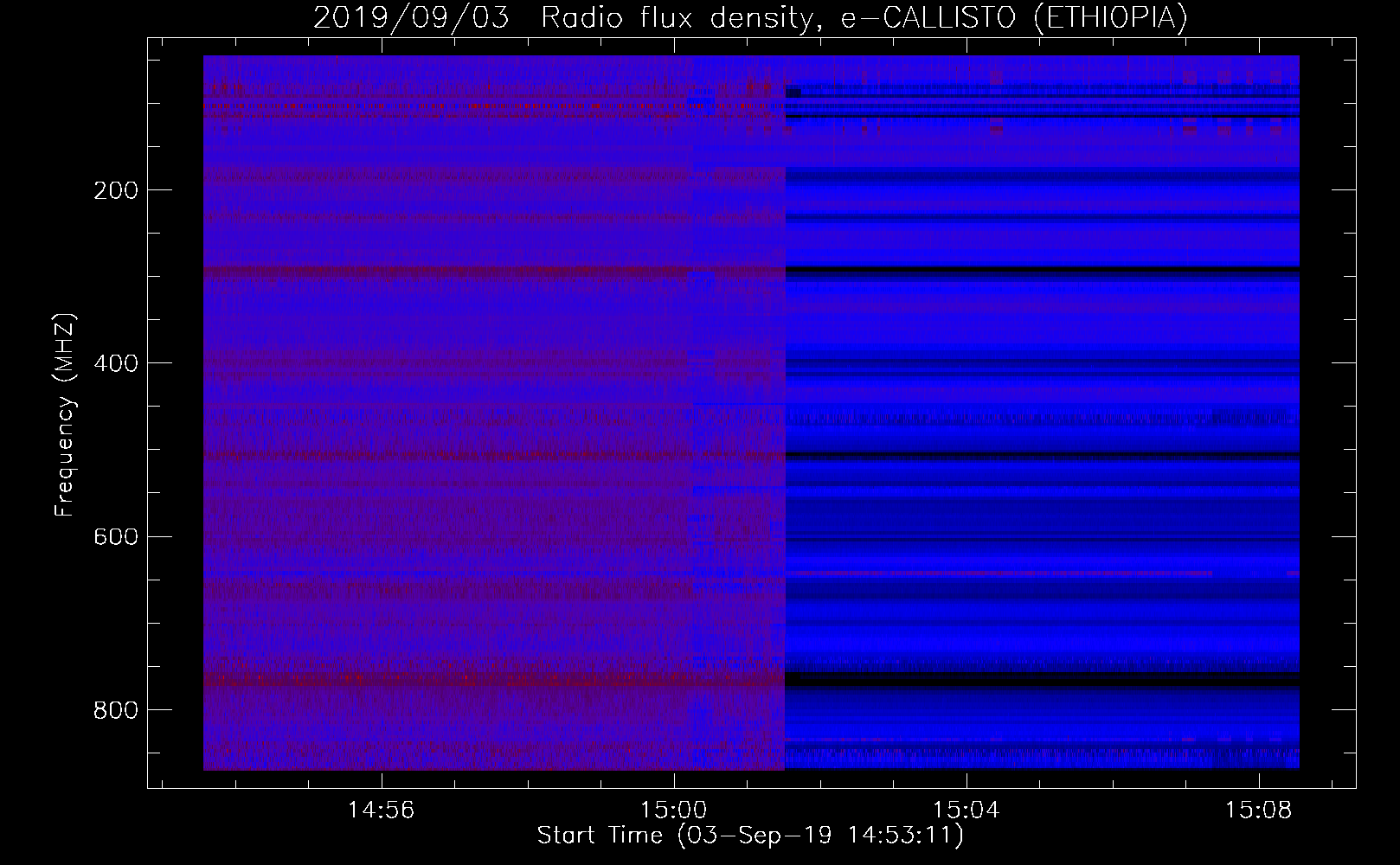Click the plot title '2019/09/03 Radio flux density'
Image resolution: width=1400 pixels, height=865 pixels.
point(567,18)
